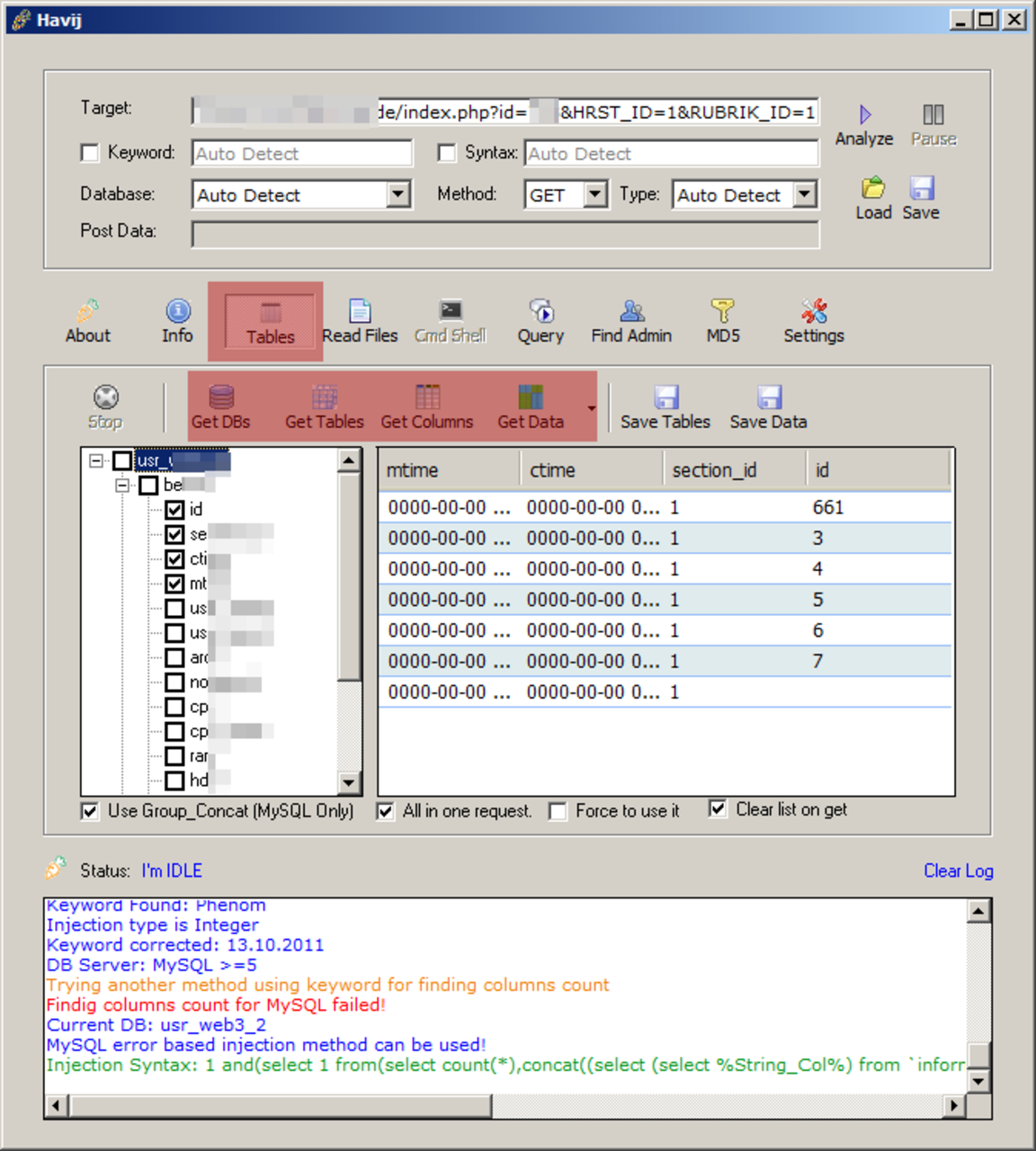Click the Post Data field

pos(505,235)
